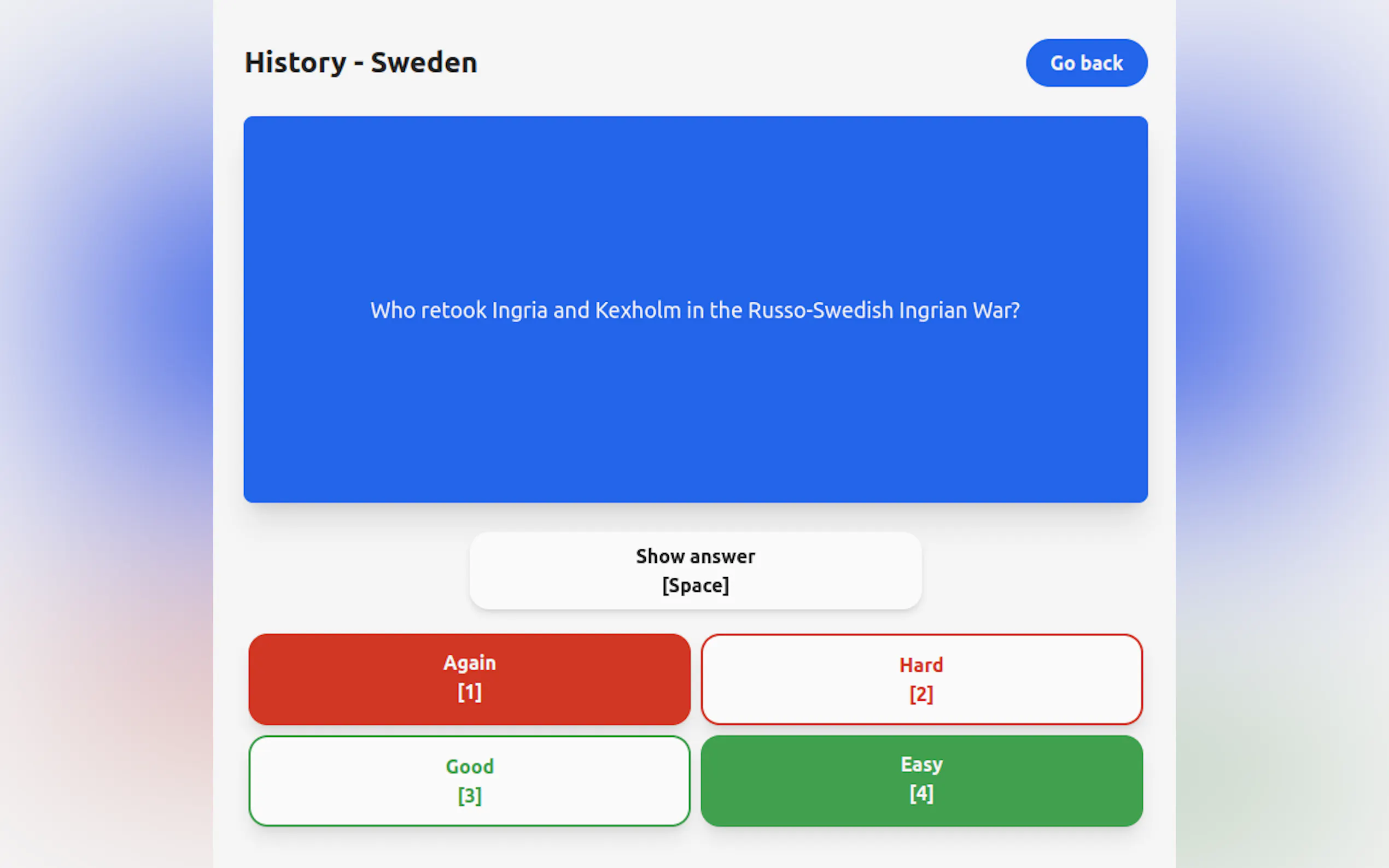Click the [3] shortcut label
Image resolution: width=1389 pixels, height=868 pixels.
[x=469, y=796]
